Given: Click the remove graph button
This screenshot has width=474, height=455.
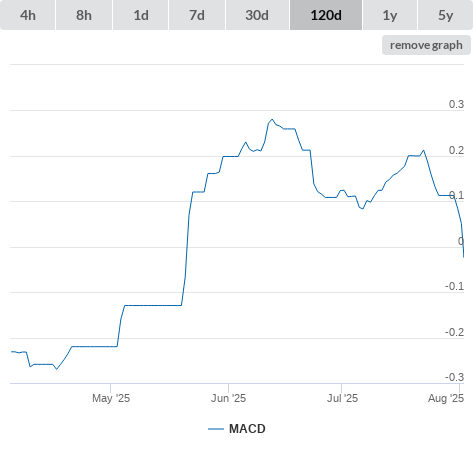Looking at the screenshot, I should tap(426, 45).
